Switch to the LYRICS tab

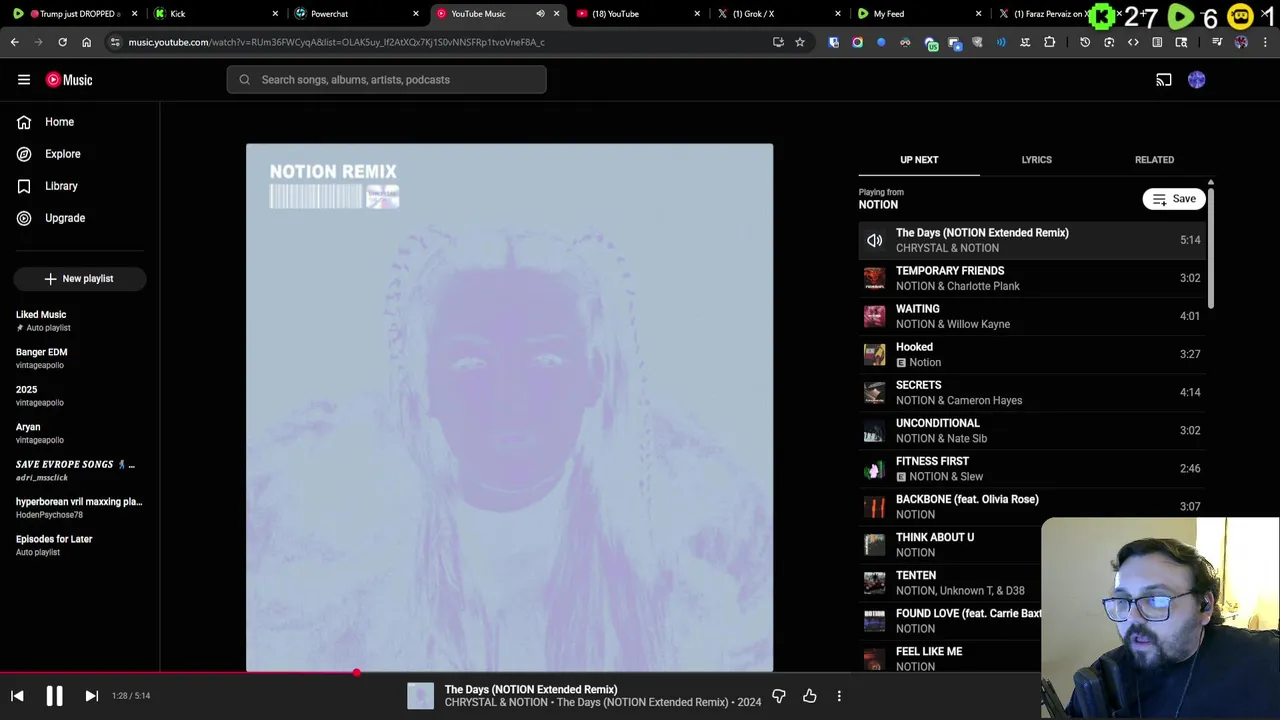pyautogui.click(x=1036, y=160)
